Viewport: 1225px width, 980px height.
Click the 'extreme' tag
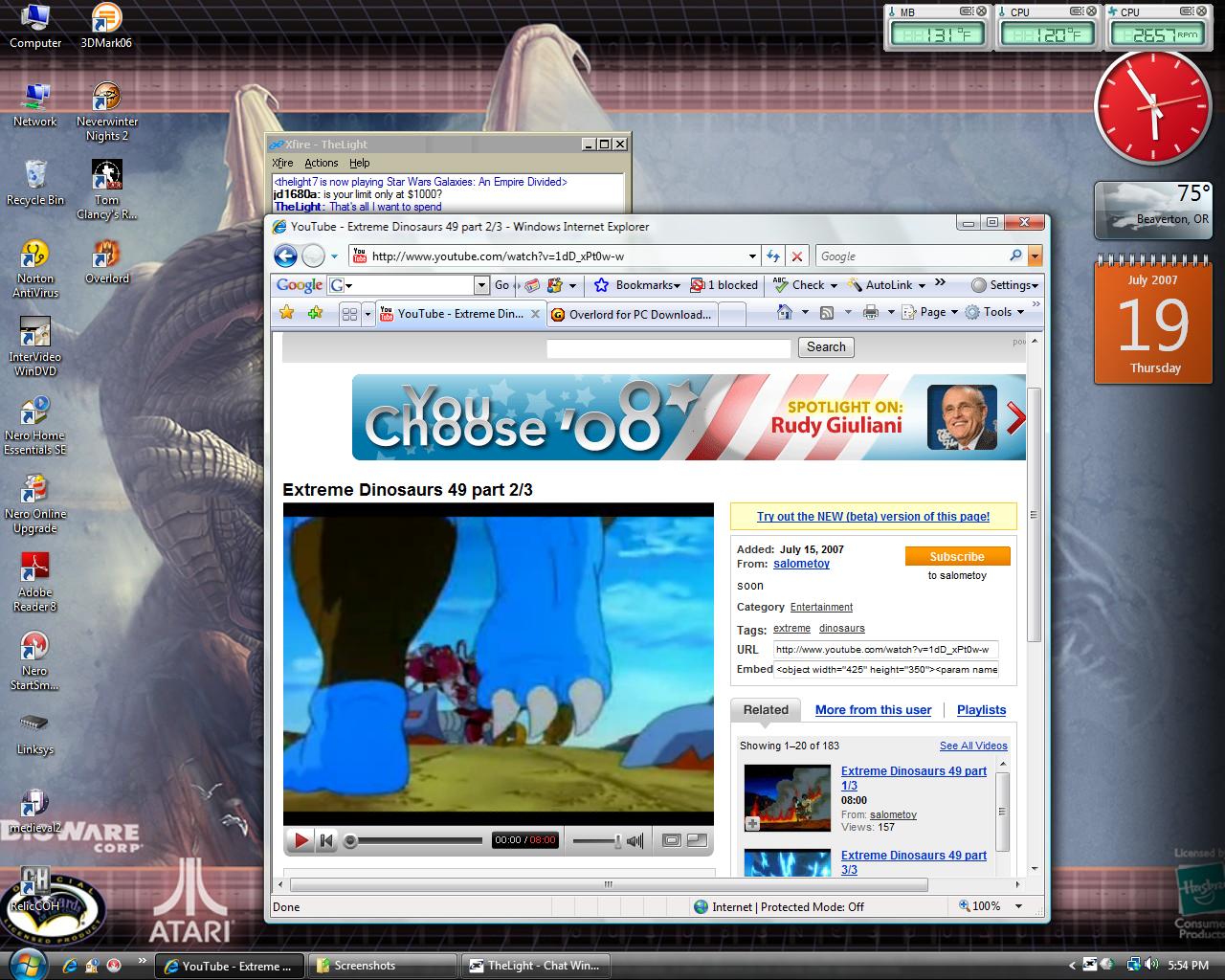click(x=791, y=628)
